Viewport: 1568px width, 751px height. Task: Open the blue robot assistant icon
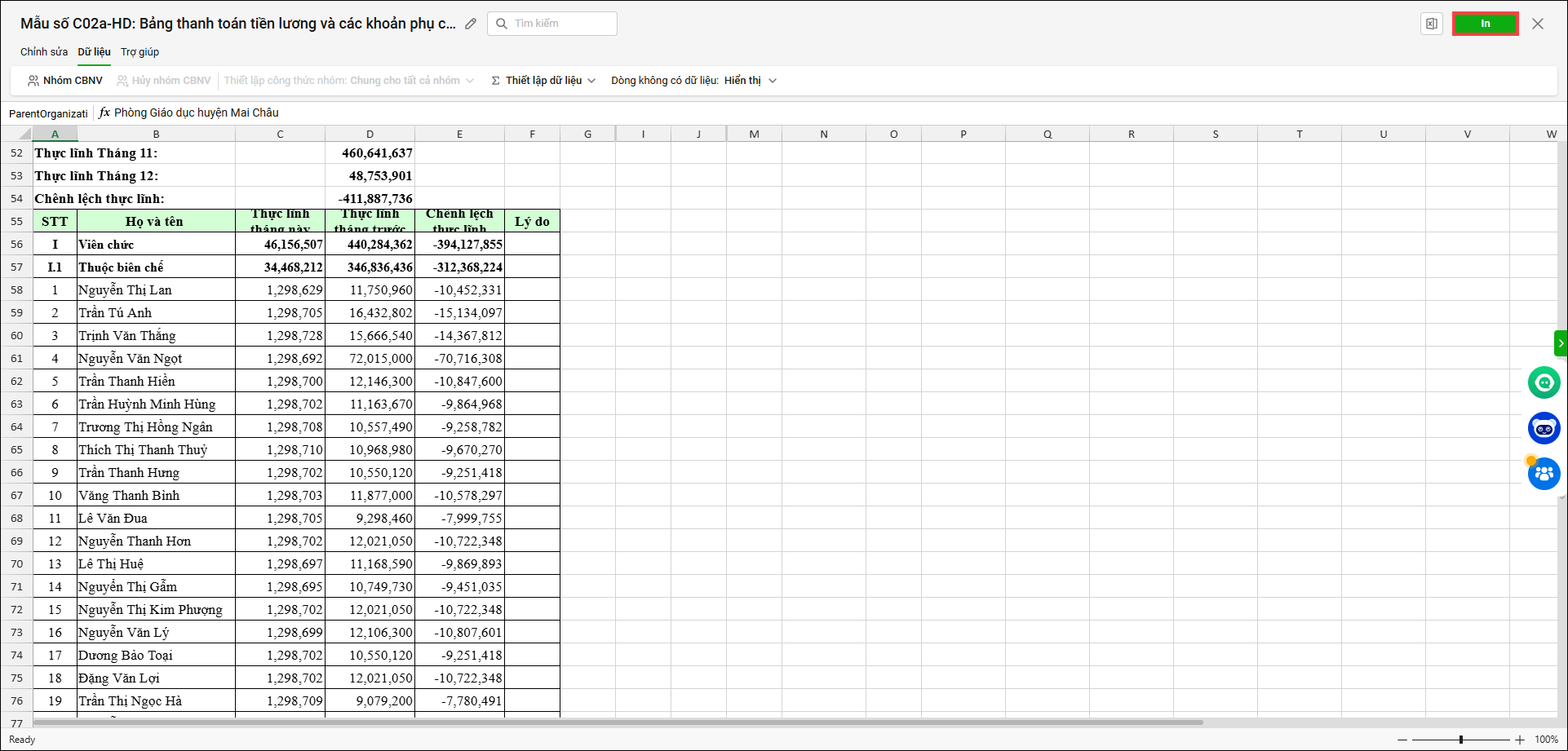click(x=1544, y=428)
